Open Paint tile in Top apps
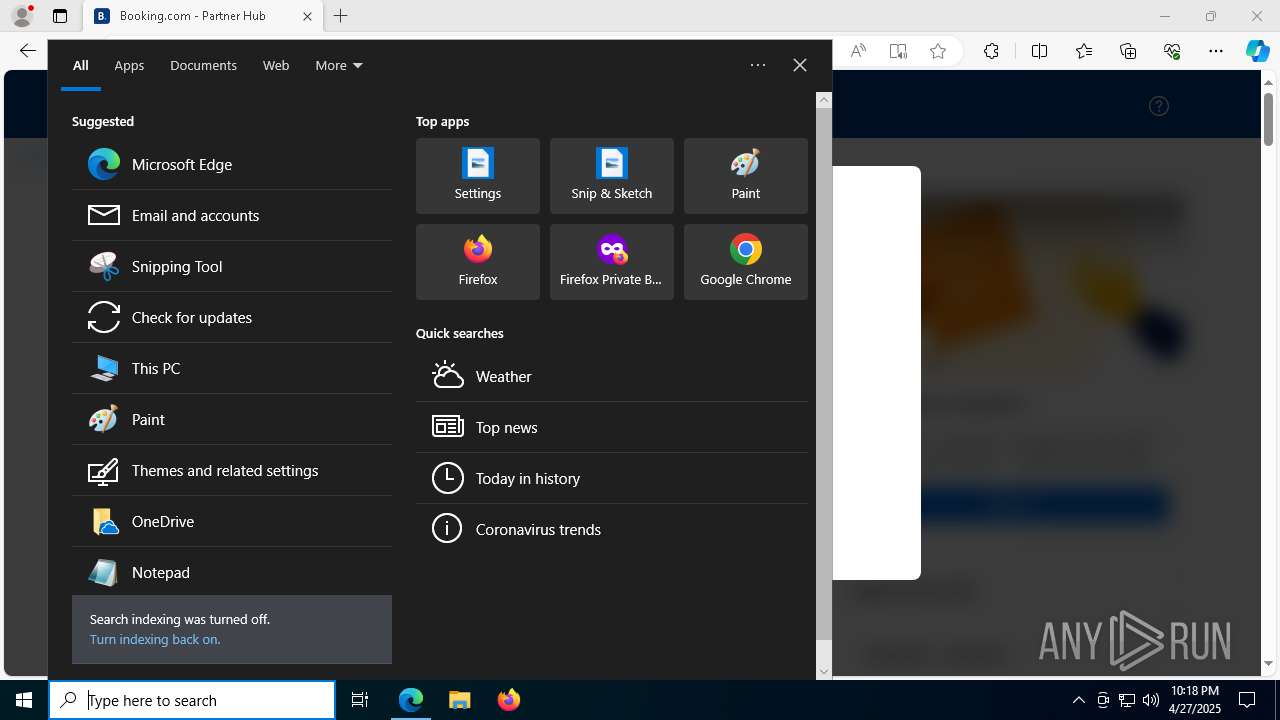 pos(746,176)
